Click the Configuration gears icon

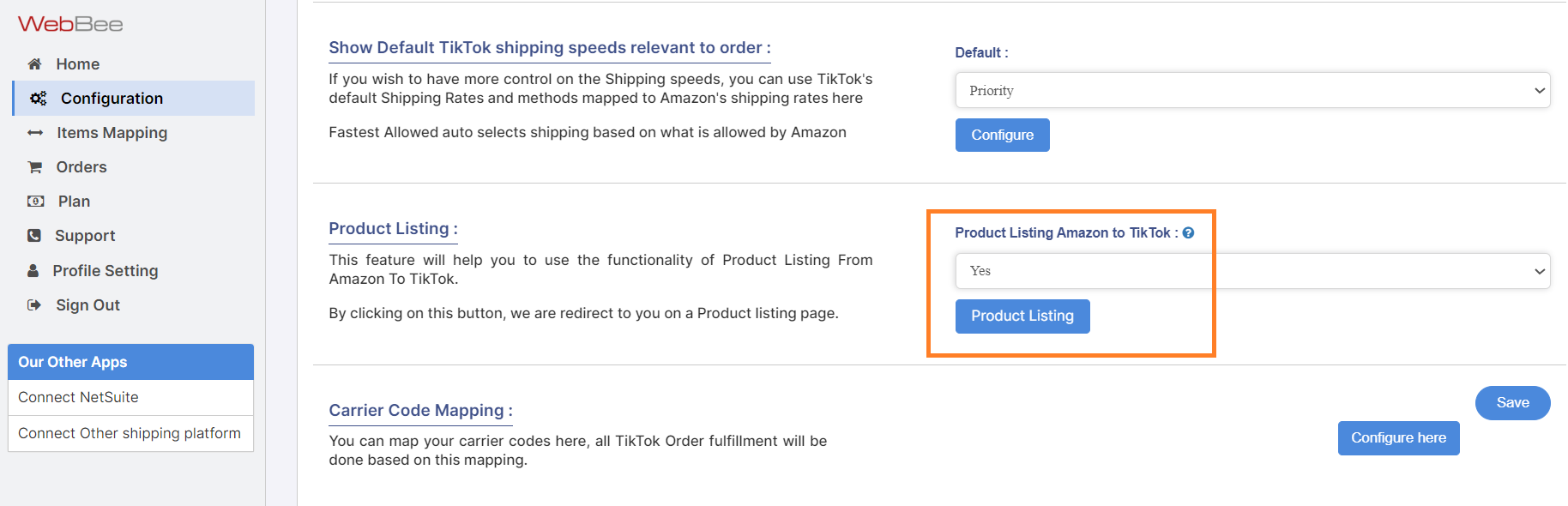pyautogui.click(x=39, y=99)
